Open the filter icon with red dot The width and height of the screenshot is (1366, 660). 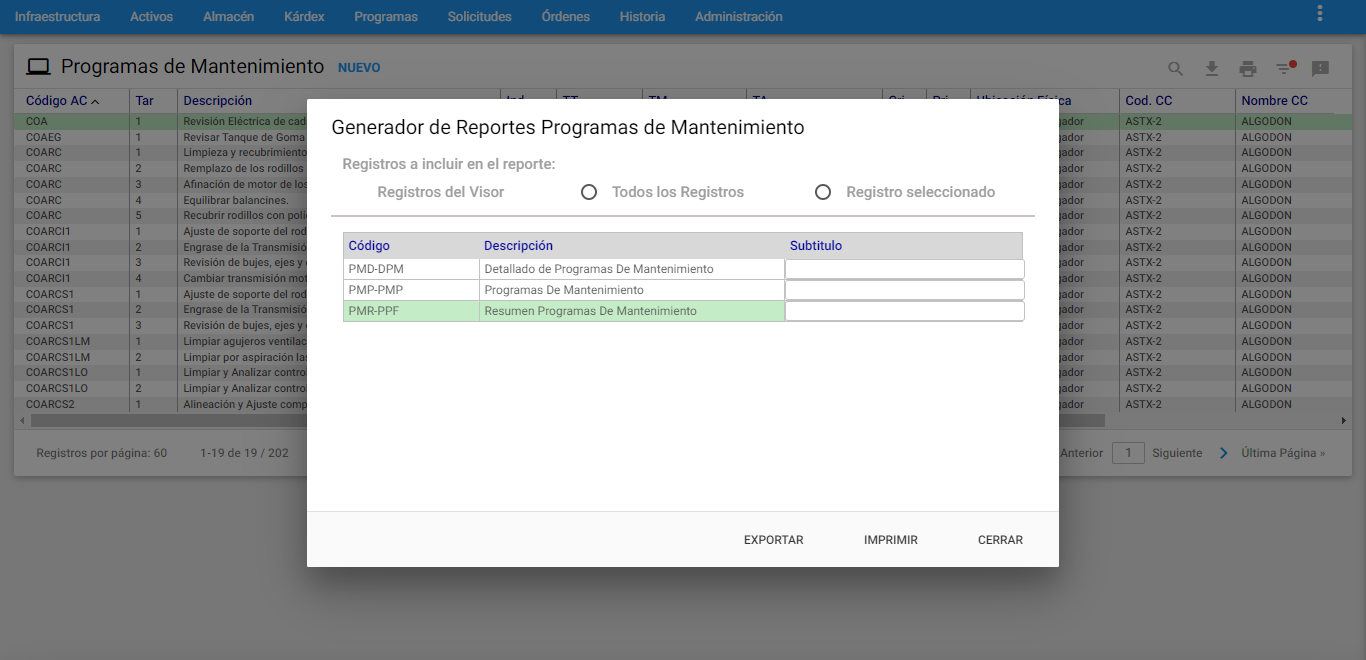coord(1285,68)
